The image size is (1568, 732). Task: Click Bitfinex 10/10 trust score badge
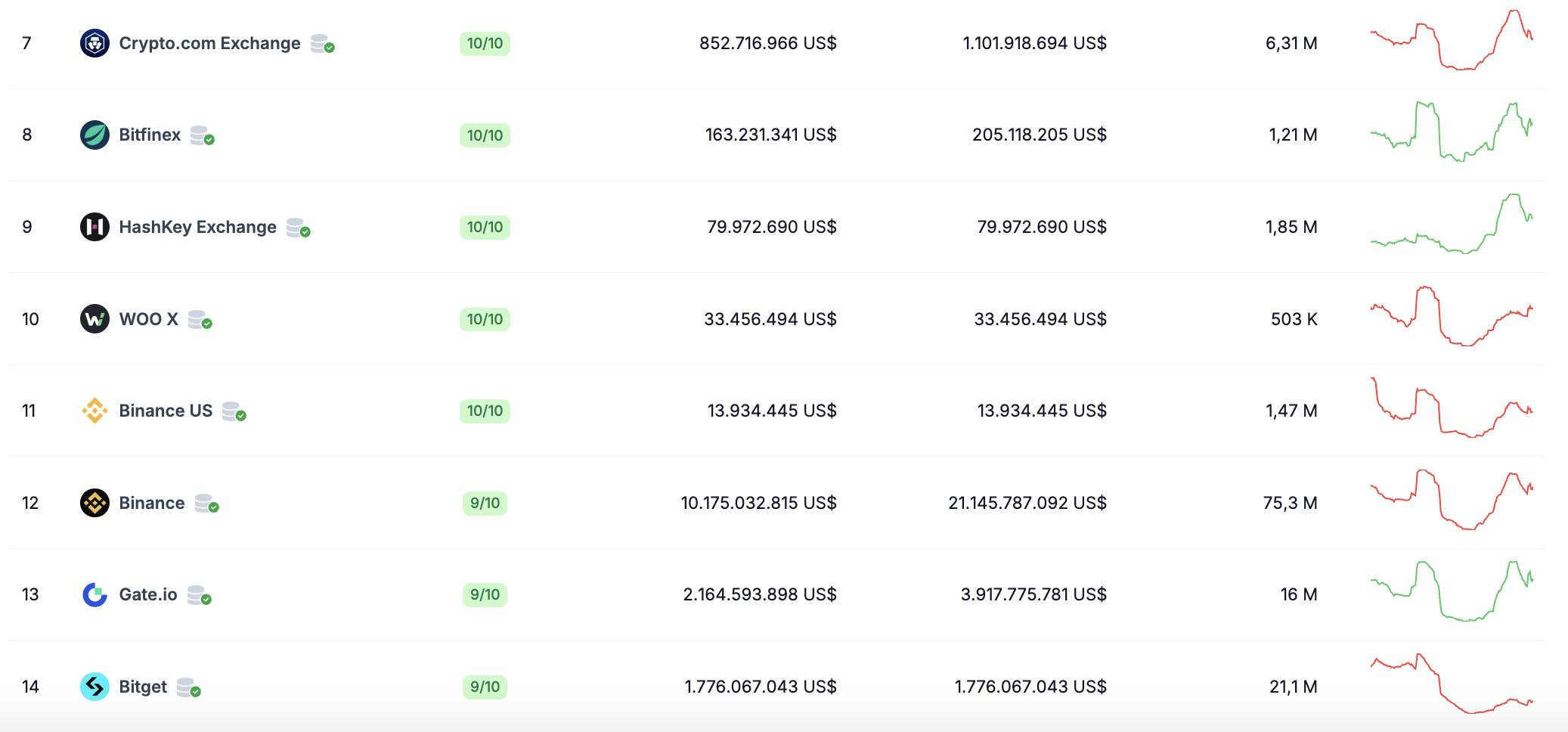pyautogui.click(x=485, y=135)
